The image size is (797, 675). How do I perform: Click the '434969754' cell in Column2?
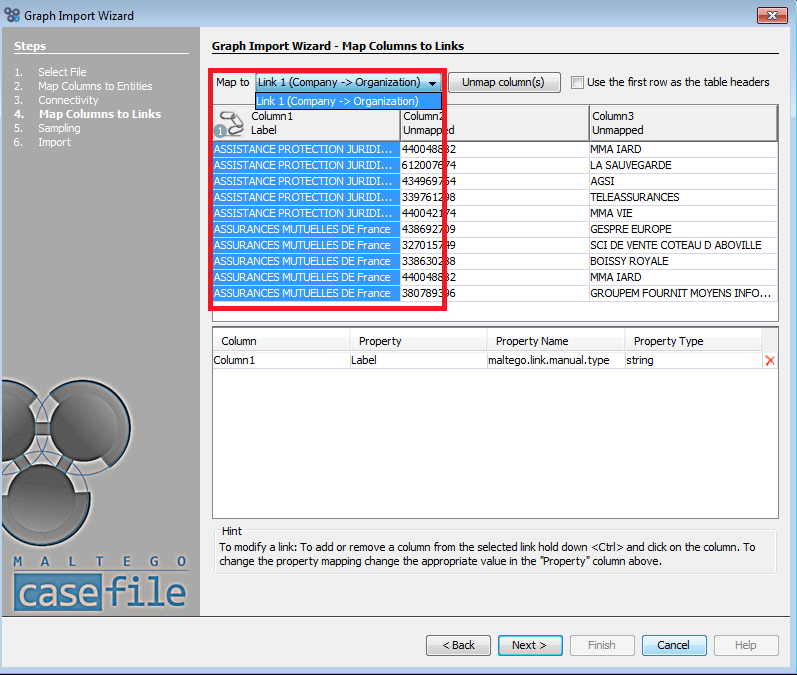tap(495, 181)
